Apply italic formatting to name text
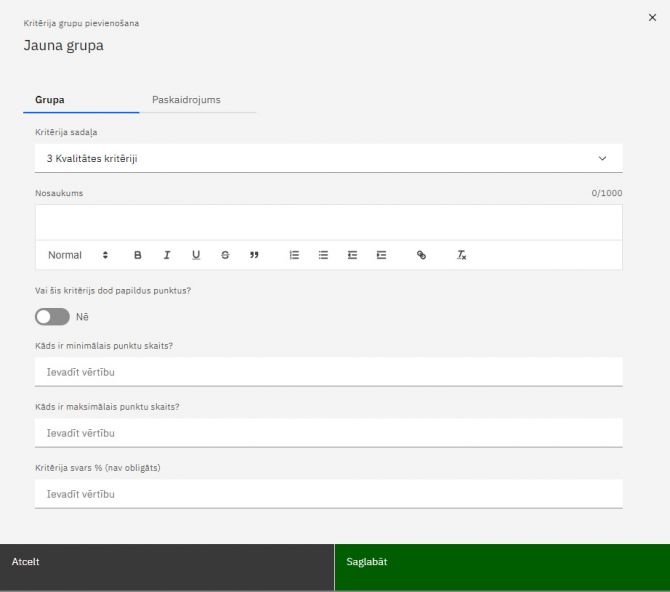Image resolution: width=670 pixels, height=592 pixels. tap(167, 255)
